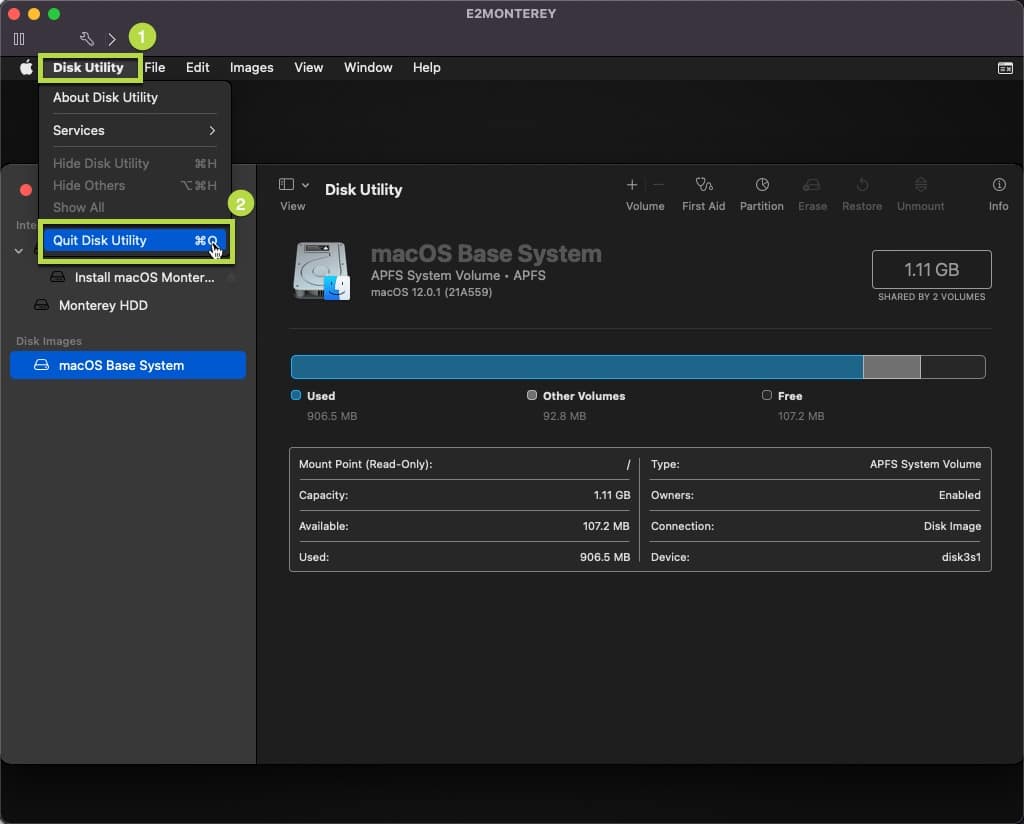Open the View menu in the menu bar
1024x824 pixels.
pos(308,67)
